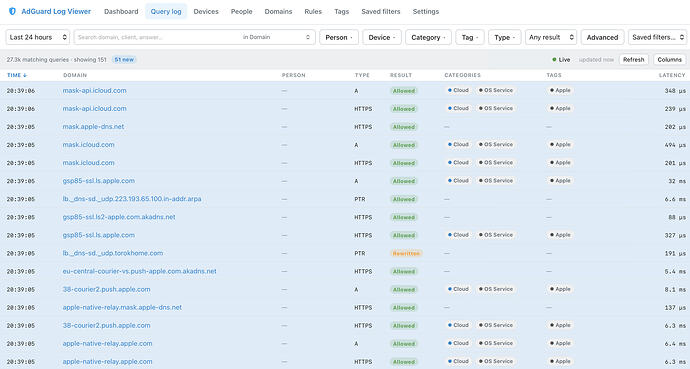The width and height of the screenshot is (690, 369).
Task: Open the Rules tab
Action: tap(313, 11)
